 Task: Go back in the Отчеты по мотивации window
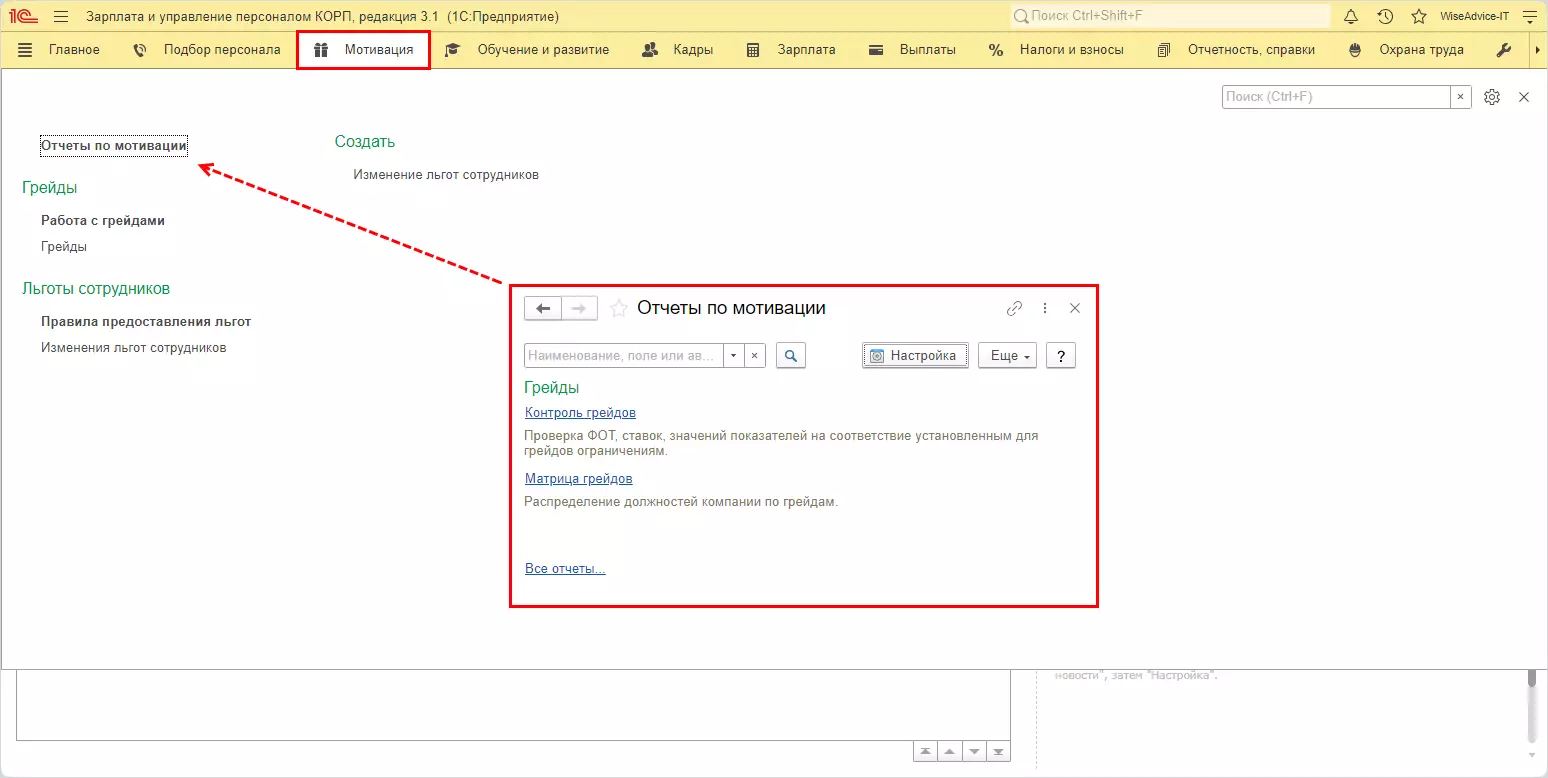[543, 308]
